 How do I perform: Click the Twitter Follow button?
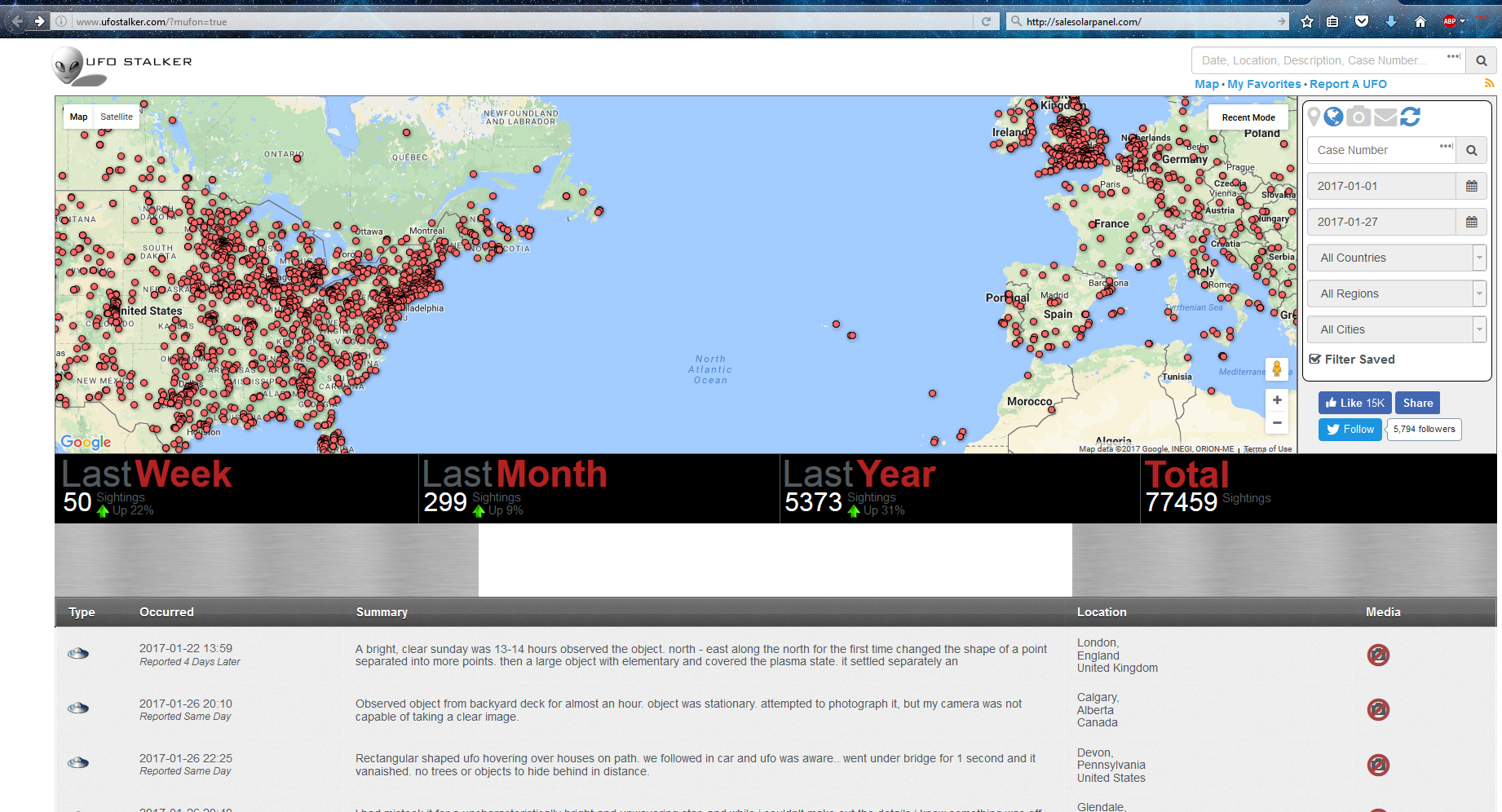point(1350,429)
